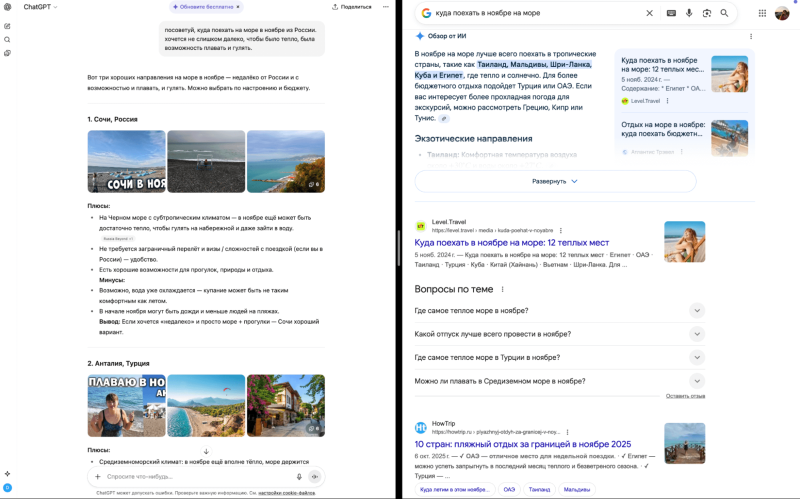Open the Обзор от ИИ three-dot menu
800x499 pixels.
751,36
